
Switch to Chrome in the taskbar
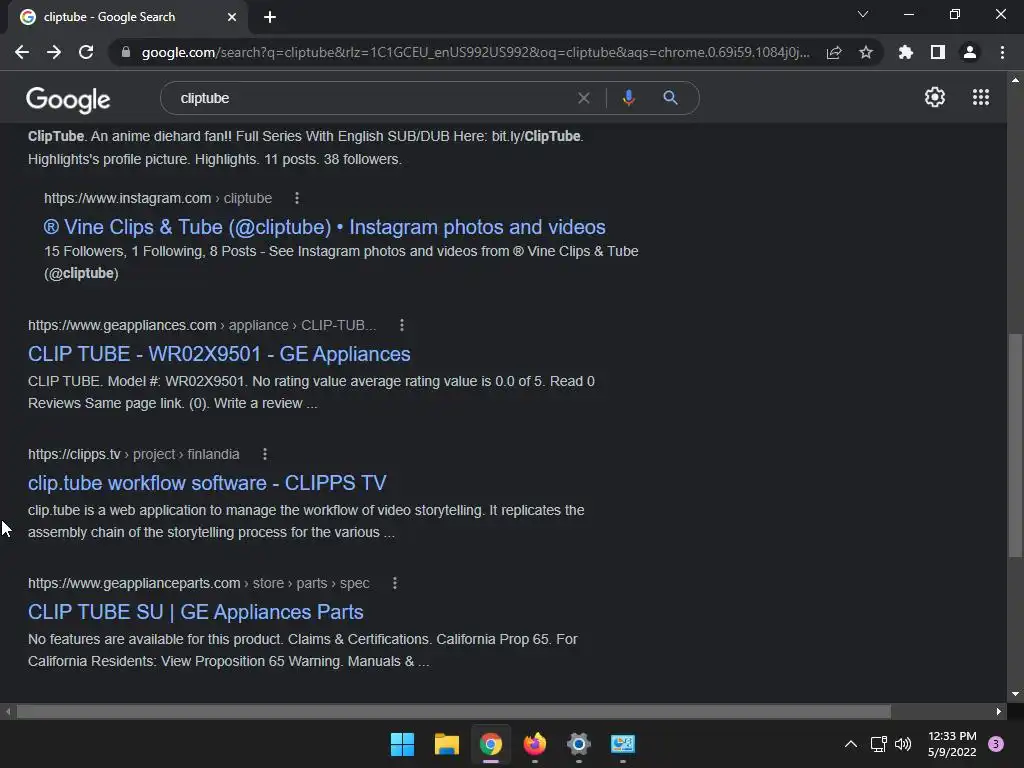point(490,744)
